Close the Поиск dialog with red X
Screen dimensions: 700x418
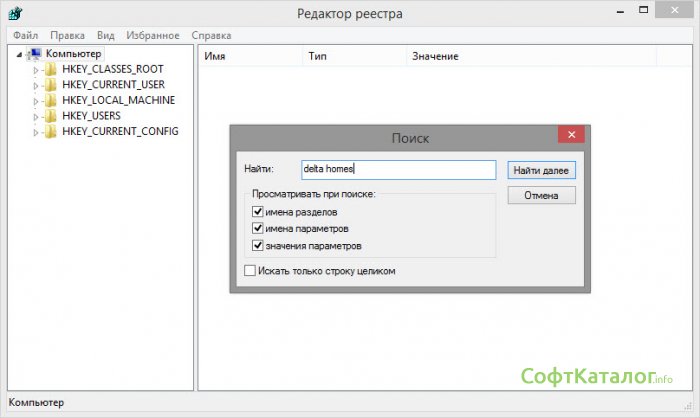[571, 135]
